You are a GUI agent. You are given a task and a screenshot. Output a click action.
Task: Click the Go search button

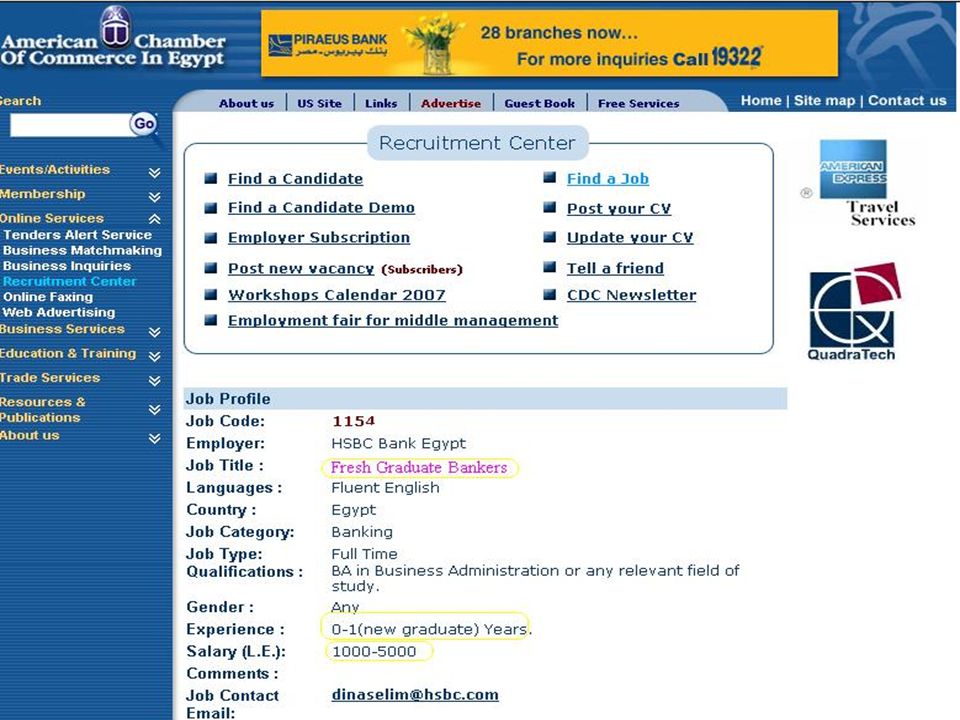(x=144, y=124)
